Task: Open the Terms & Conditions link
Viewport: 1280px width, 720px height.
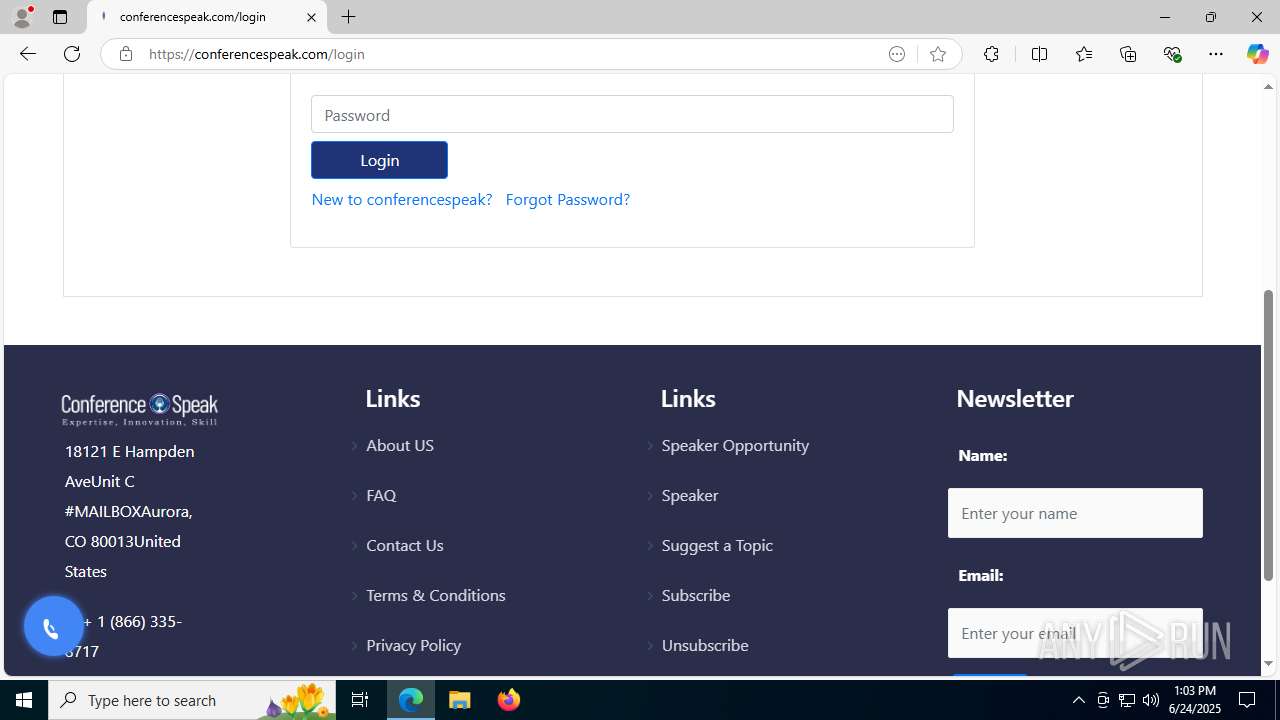Action: pos(436,595)
